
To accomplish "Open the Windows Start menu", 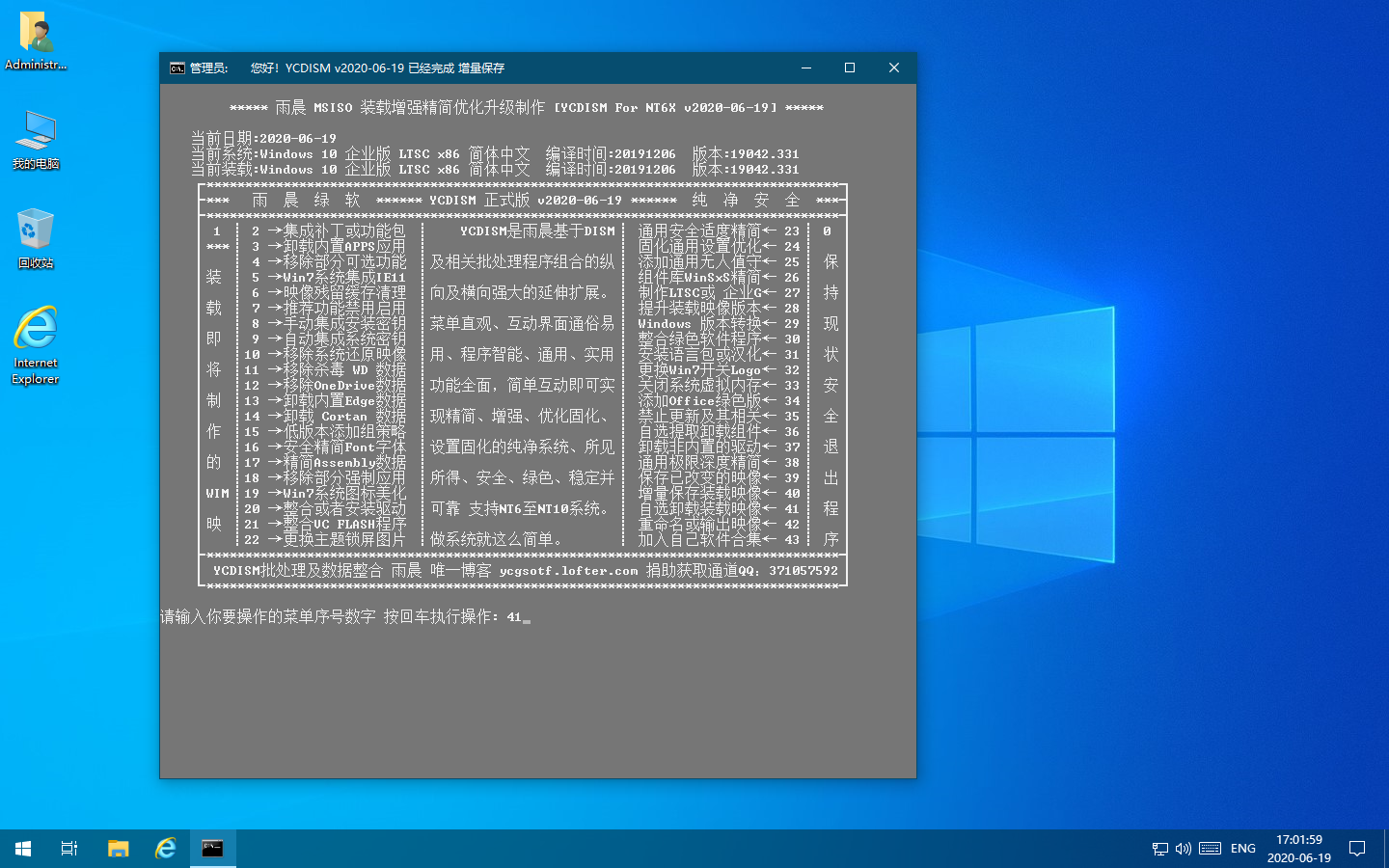I will [23, 849].
